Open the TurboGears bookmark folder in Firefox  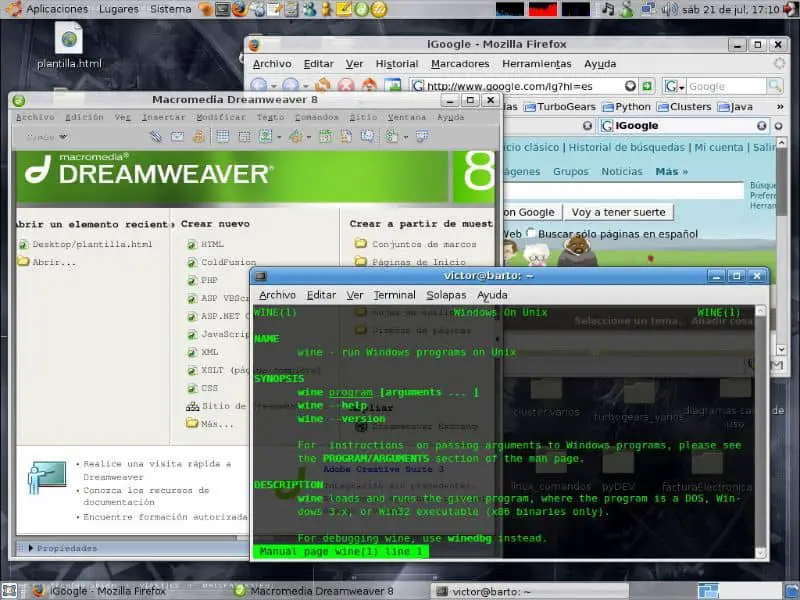[560, 107]
